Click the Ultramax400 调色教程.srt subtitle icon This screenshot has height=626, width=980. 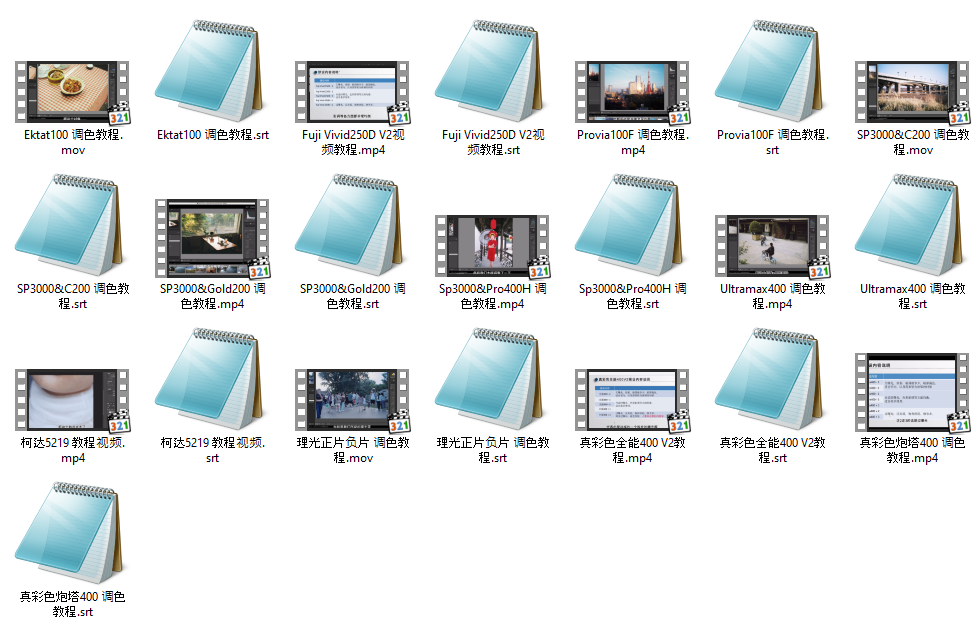(x=912, y=228)
